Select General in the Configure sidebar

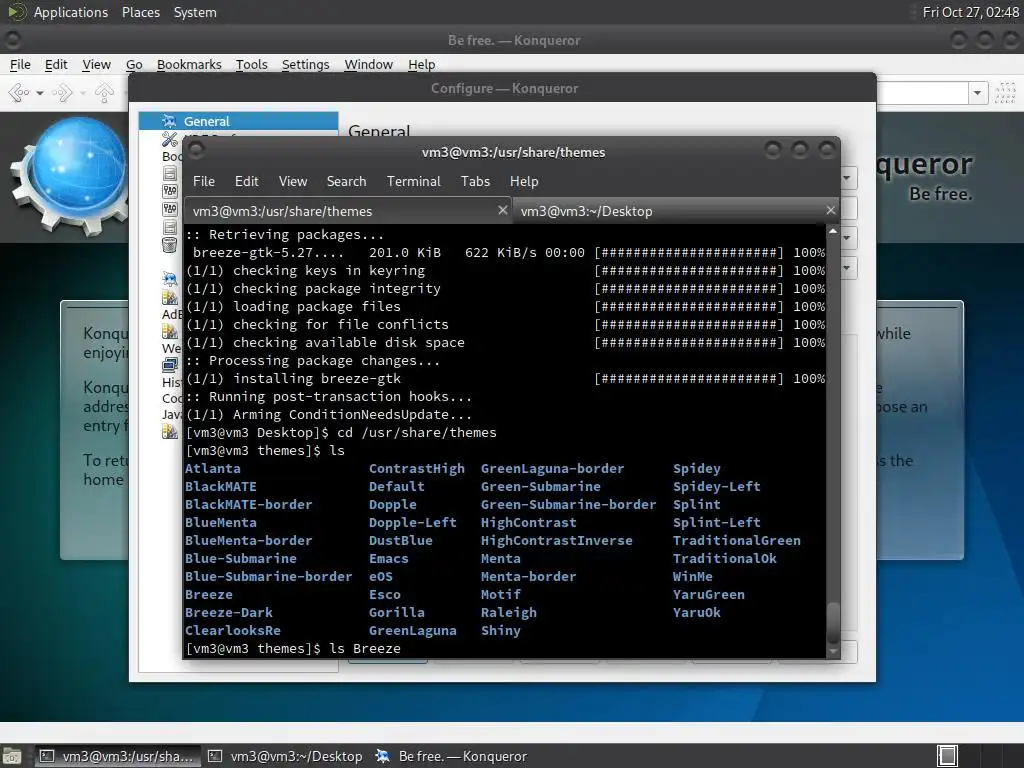(238, 121)
